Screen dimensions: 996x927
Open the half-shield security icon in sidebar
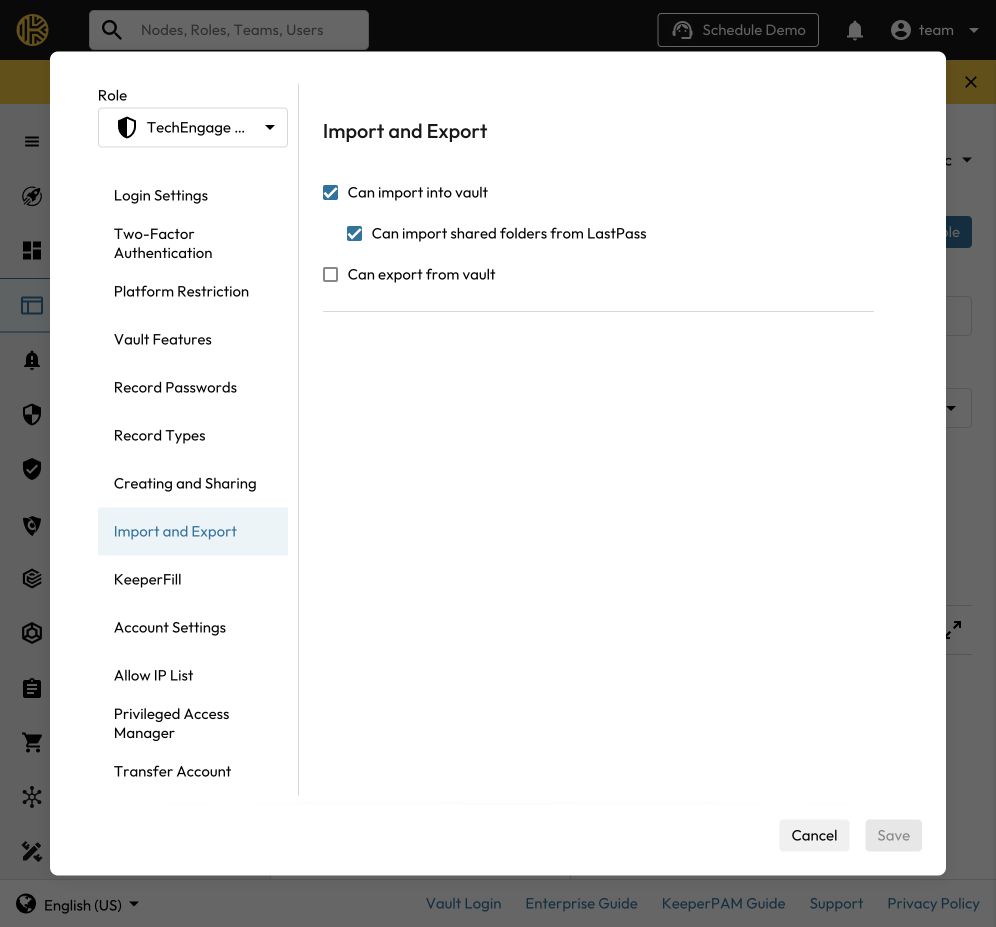coord(32,414)
